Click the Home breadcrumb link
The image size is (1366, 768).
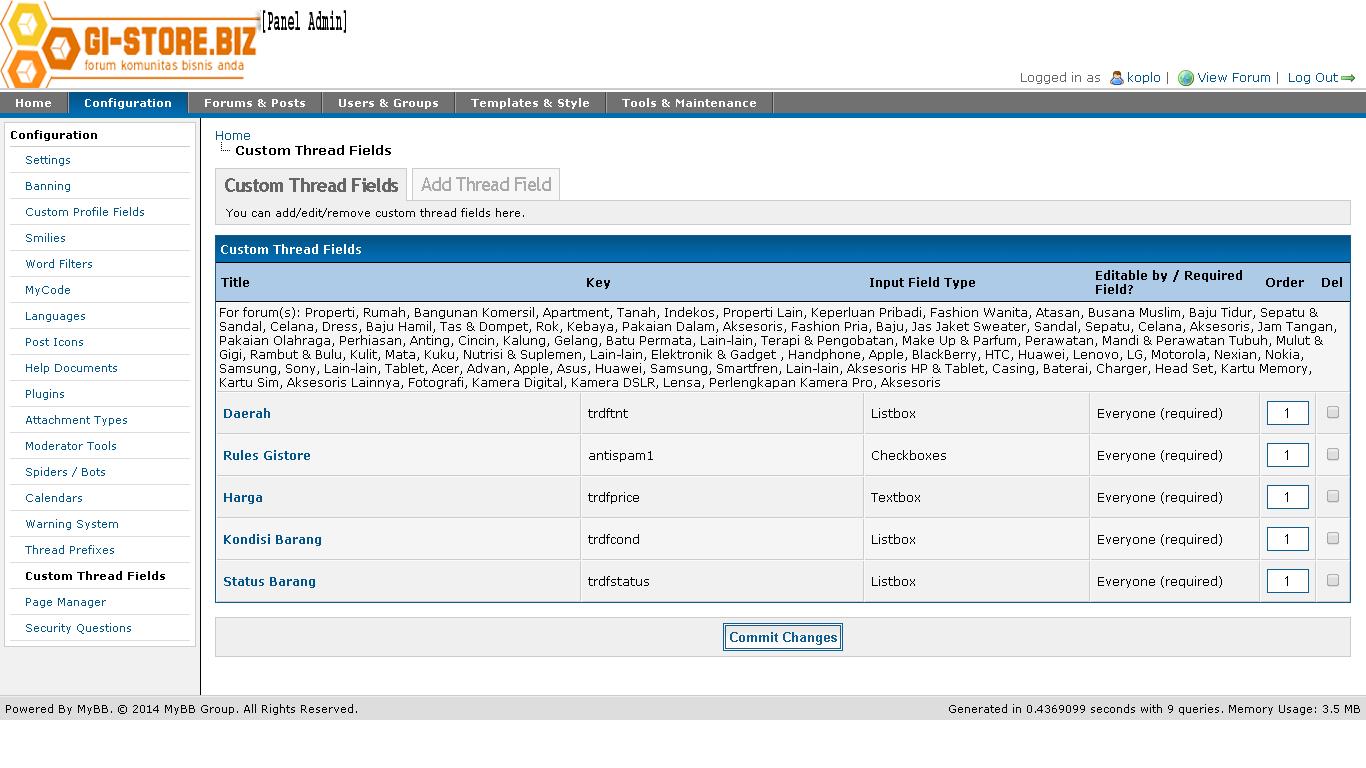tap(233, 136)
